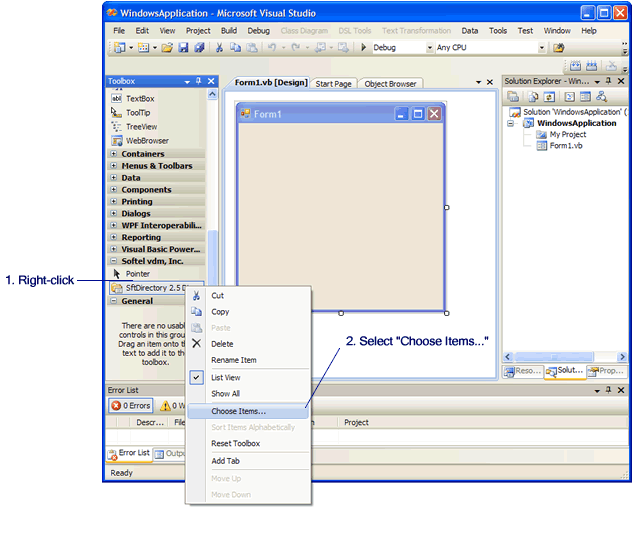Click the Toolbox scroll up arrow
This screenshot has width=632, height=546.
(x=212, y=94)
